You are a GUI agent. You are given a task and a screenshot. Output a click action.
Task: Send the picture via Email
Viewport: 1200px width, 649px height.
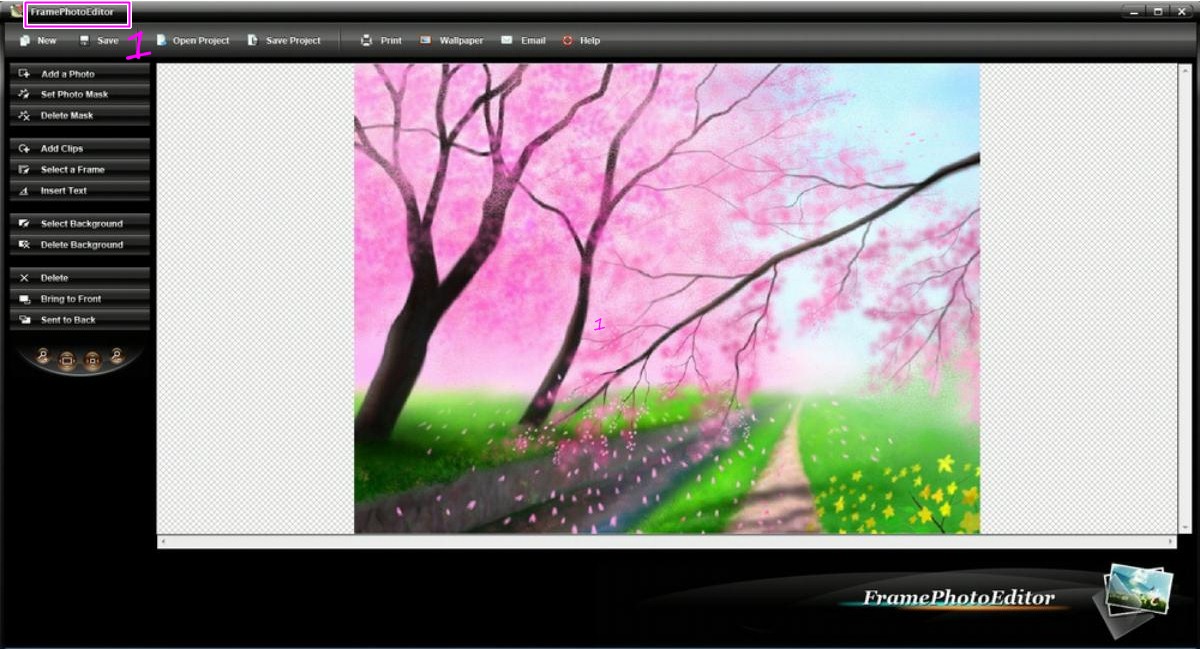coord(523,41)
